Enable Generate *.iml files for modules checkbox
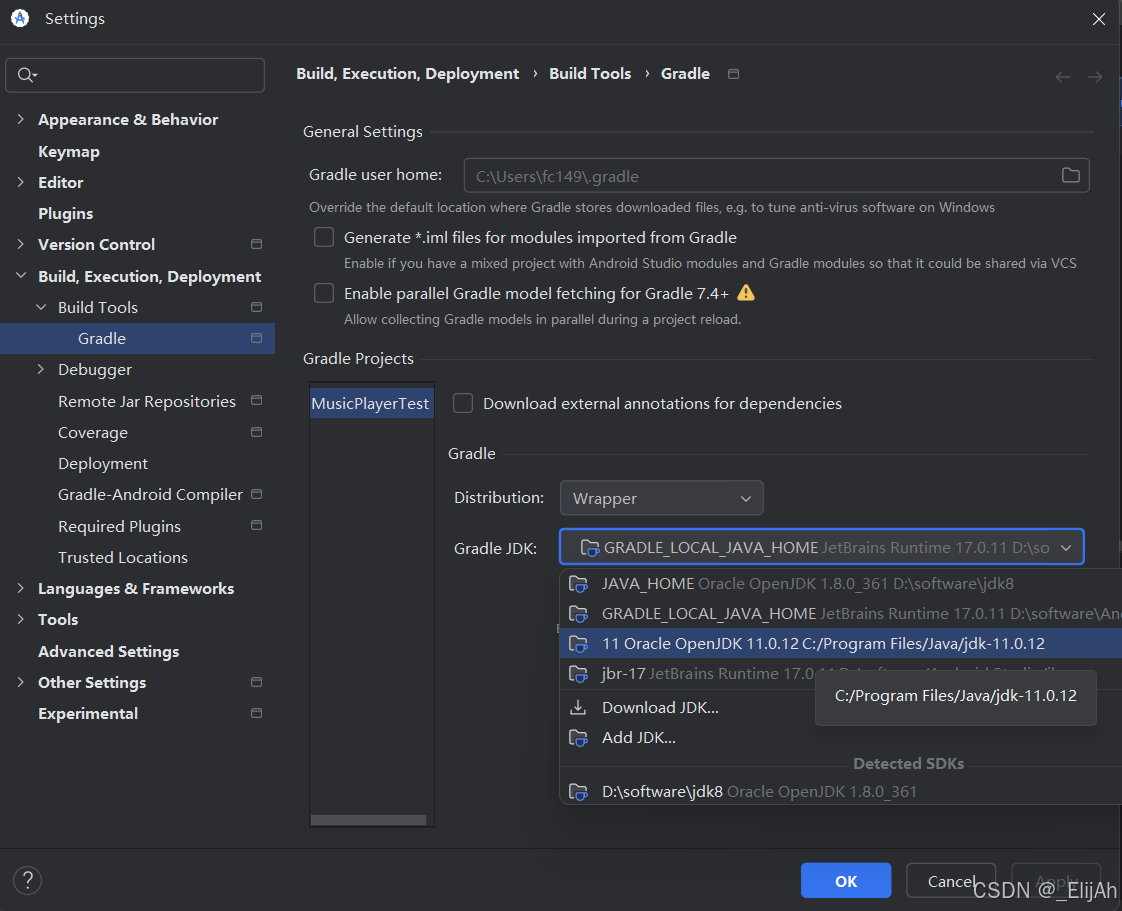Viewport: 1122px width, 911px height. click(324, 237)
